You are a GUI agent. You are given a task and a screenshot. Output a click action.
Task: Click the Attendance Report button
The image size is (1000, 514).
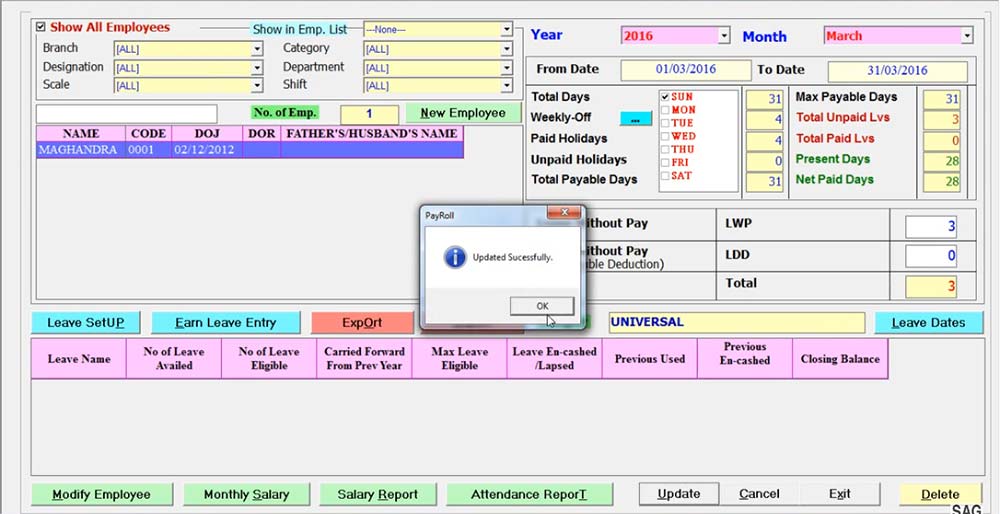coord(528,495)
